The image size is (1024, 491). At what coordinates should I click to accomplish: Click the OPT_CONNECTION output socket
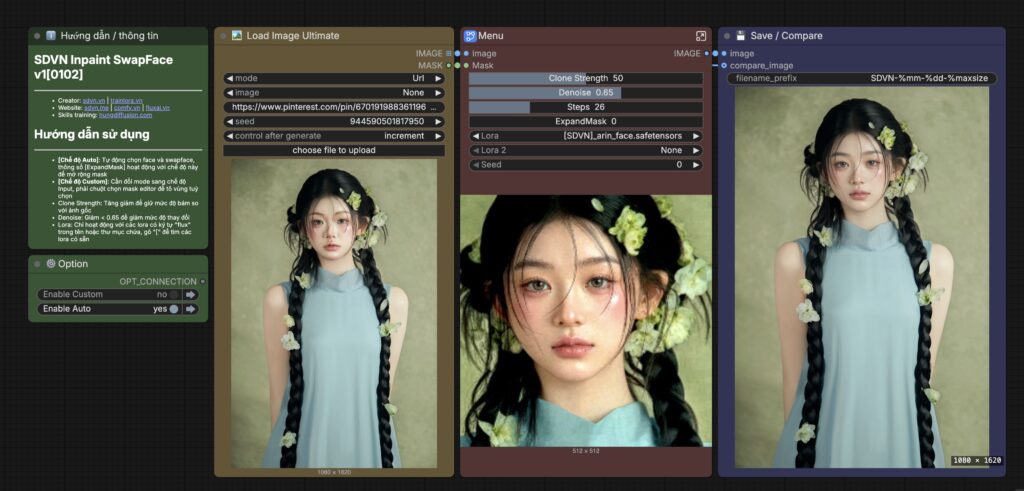[x=202, y=281]
